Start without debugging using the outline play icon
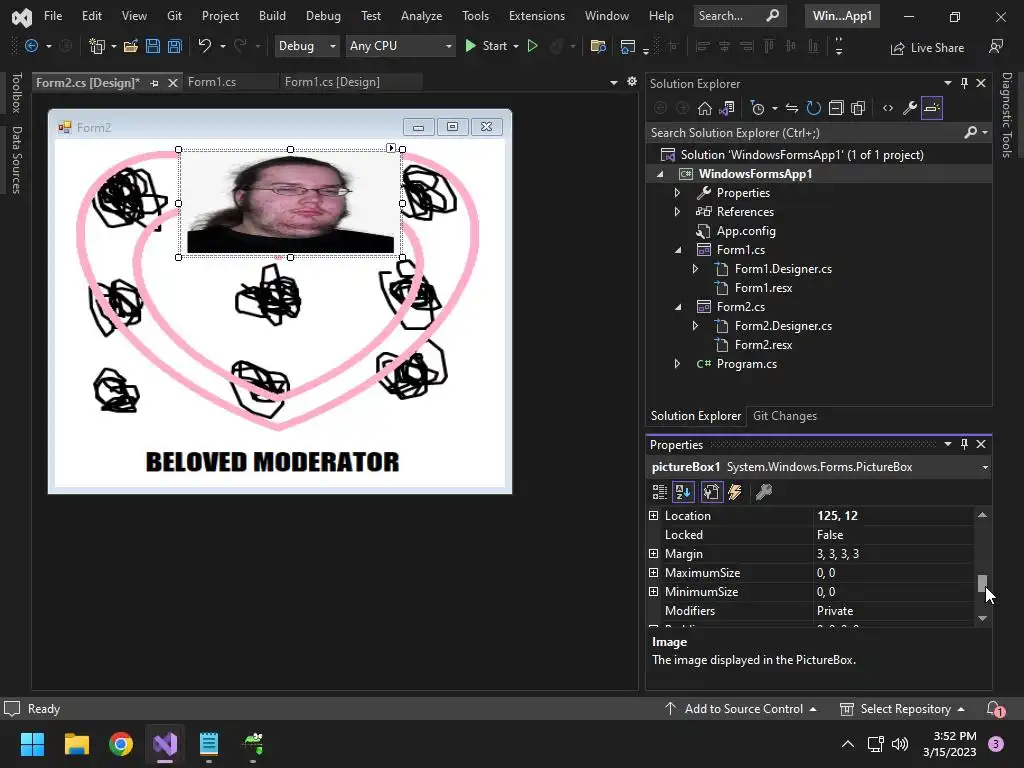Viewport: 1024px width, 768px height. click(x=532, y=46)
